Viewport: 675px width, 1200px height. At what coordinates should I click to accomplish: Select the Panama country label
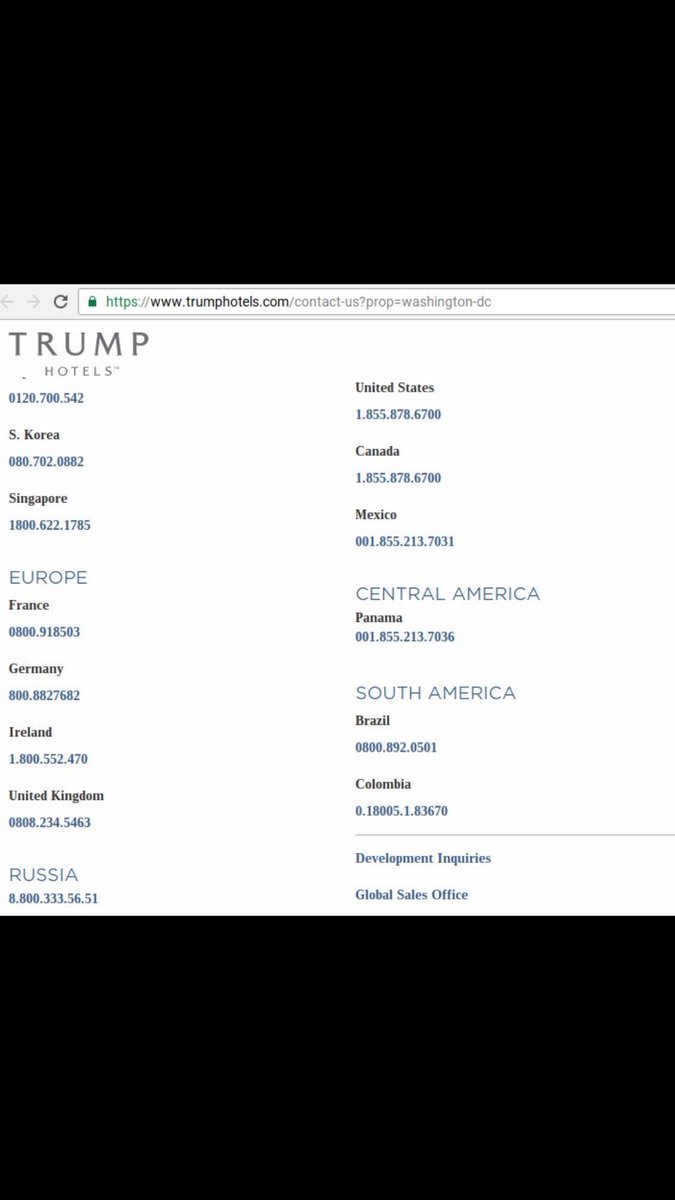(379, 617)
